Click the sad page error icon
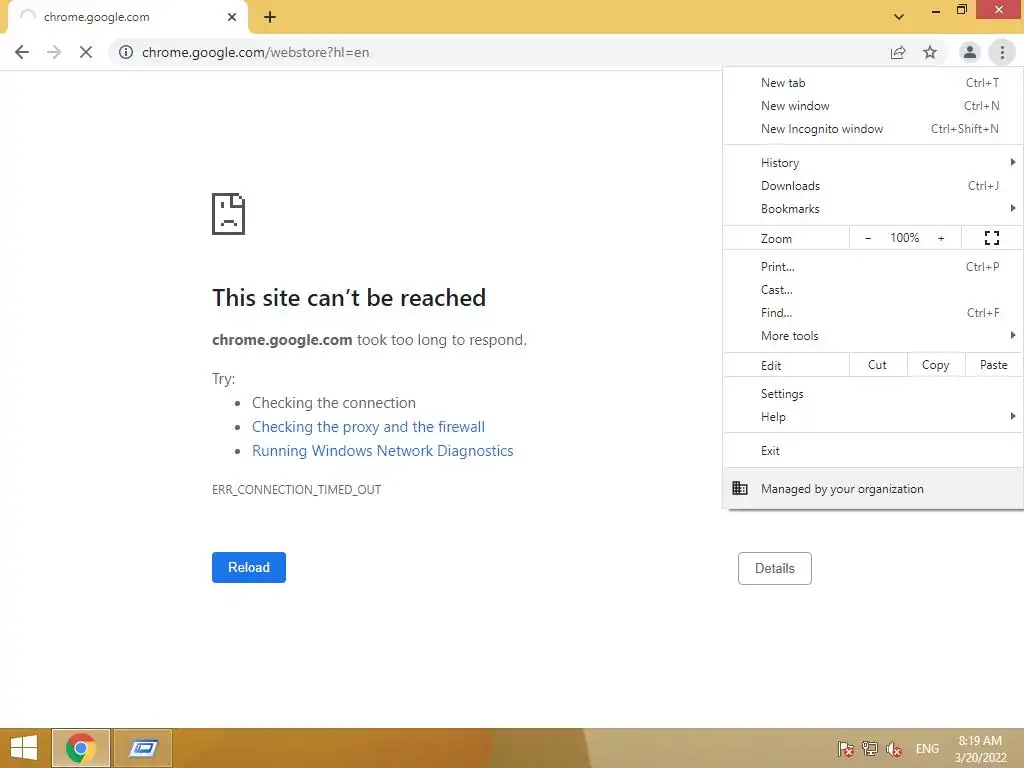1024x768 pixels. coord(229,214)
